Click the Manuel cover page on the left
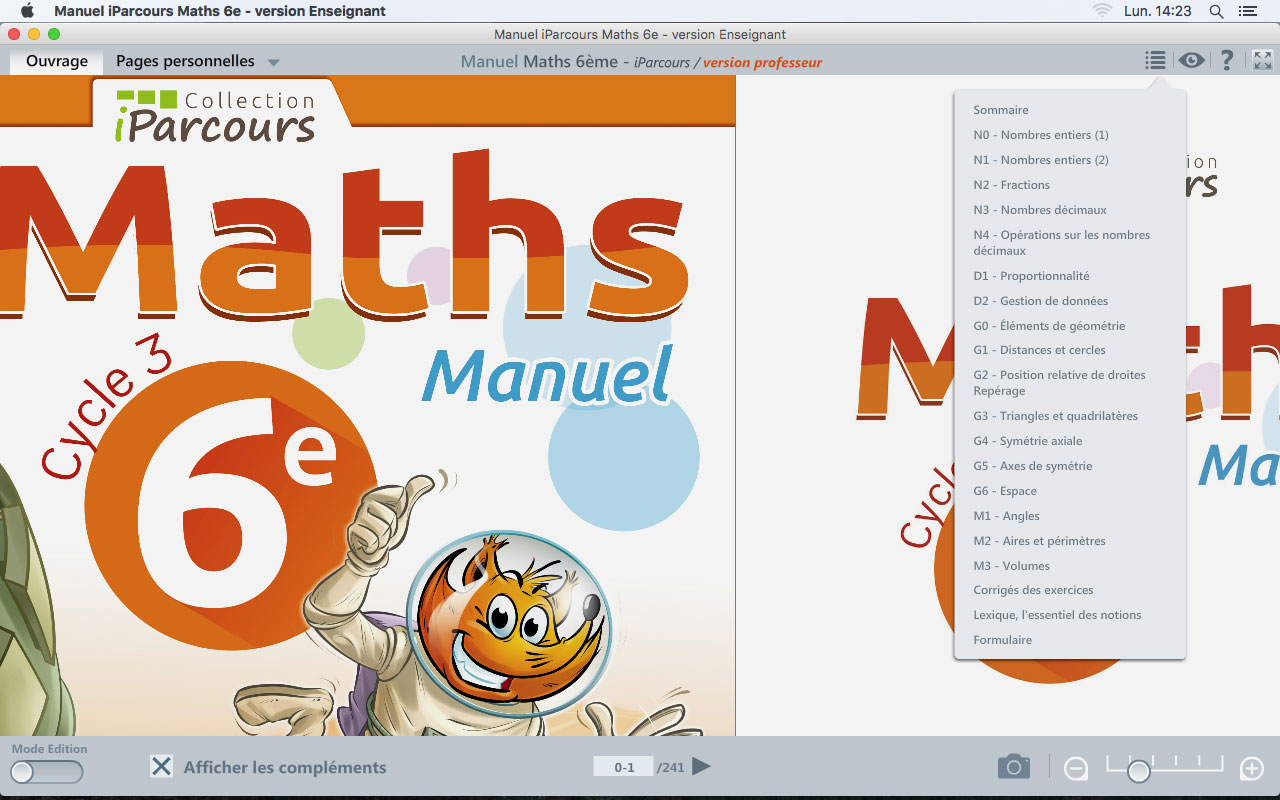This screenshot has height=800, width=1280. (x=367, y=406)
